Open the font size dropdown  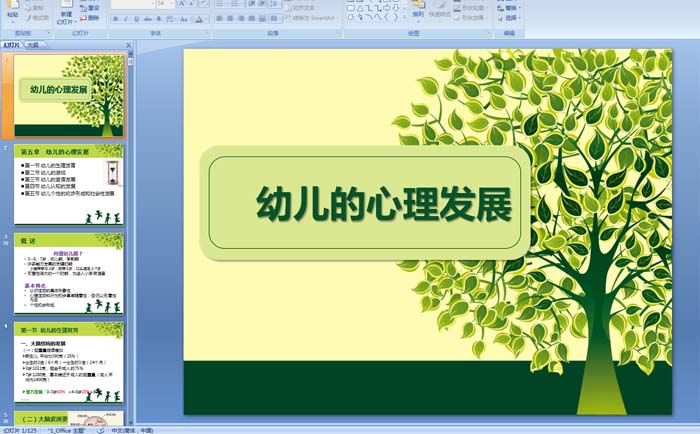point(171,4)
